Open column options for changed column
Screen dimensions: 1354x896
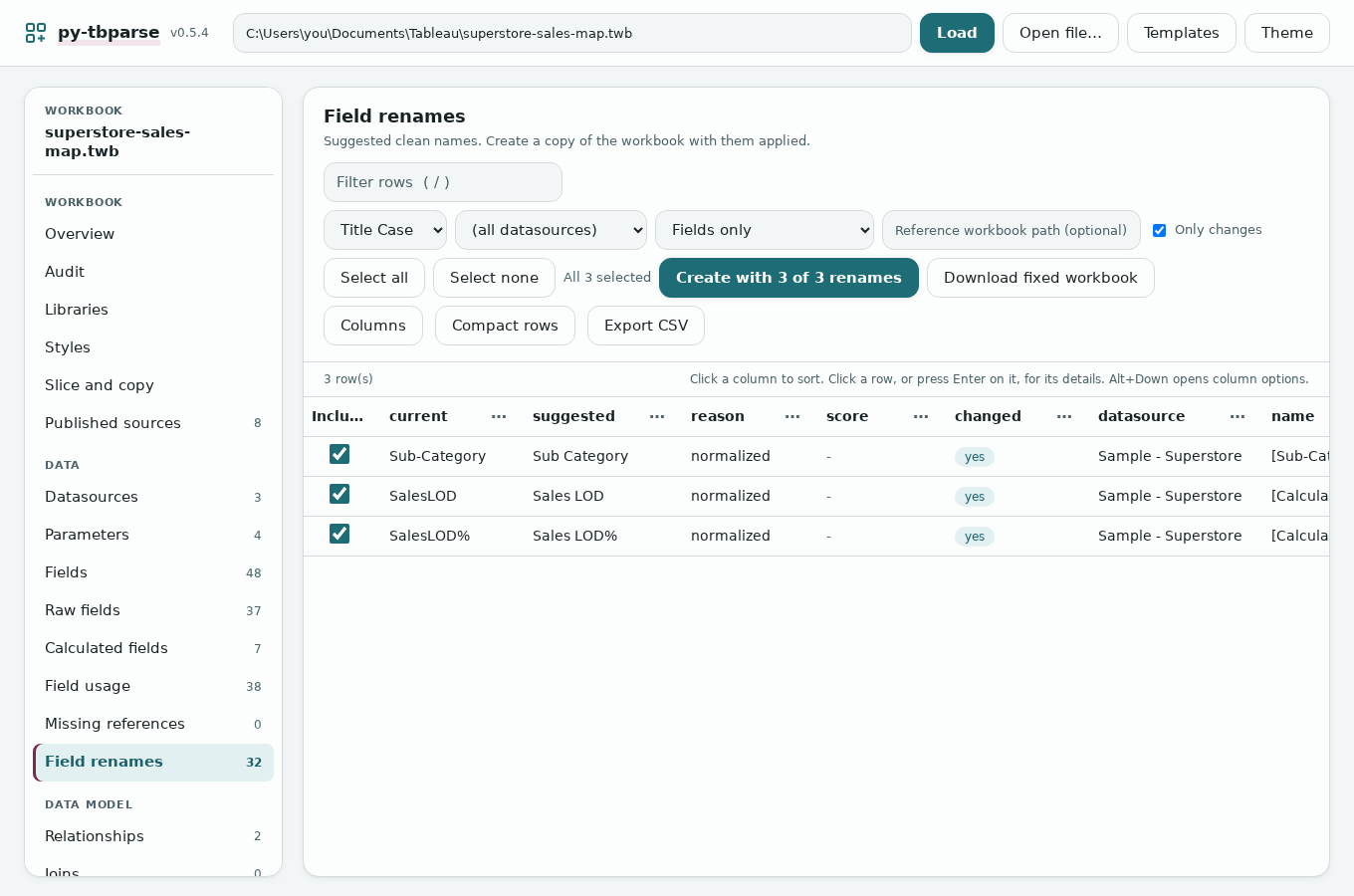tap(1064, 416)
